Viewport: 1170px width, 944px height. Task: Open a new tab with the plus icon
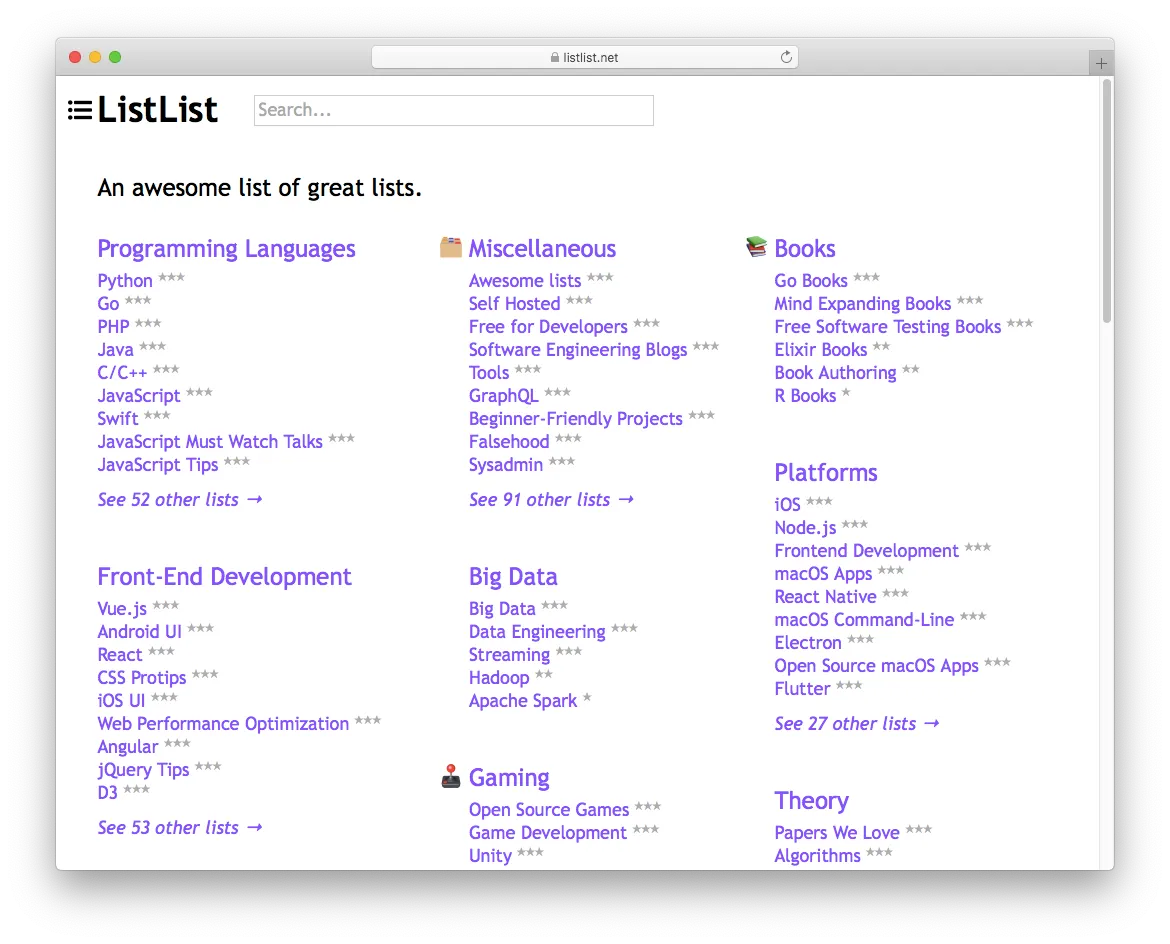[x=1100, y=62]
